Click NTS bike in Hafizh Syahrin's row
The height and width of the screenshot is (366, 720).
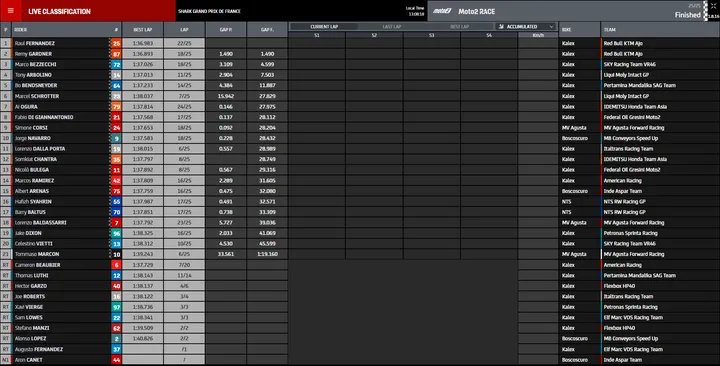[566, 202]
